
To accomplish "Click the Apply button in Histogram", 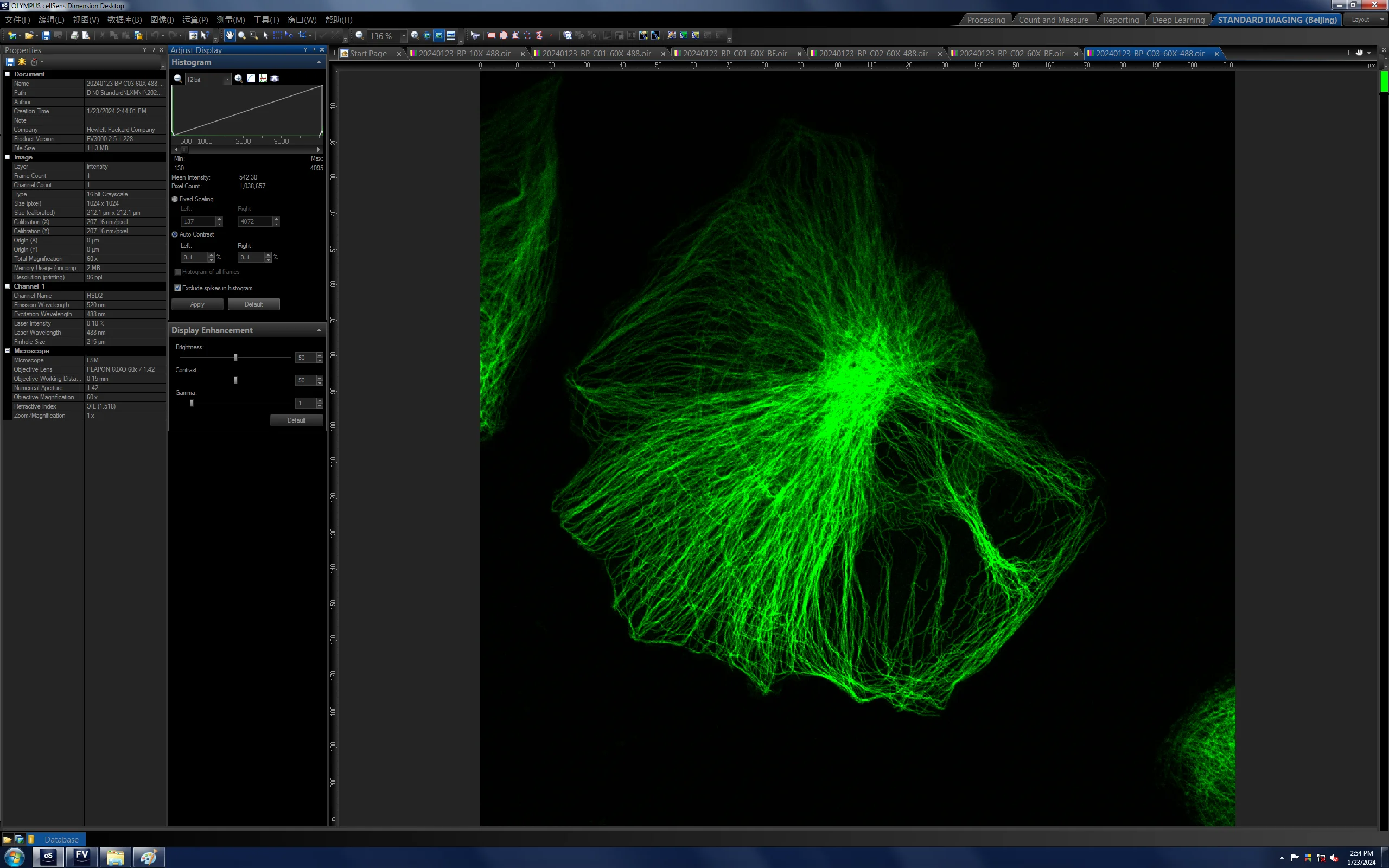I will (x=197, y=304).
